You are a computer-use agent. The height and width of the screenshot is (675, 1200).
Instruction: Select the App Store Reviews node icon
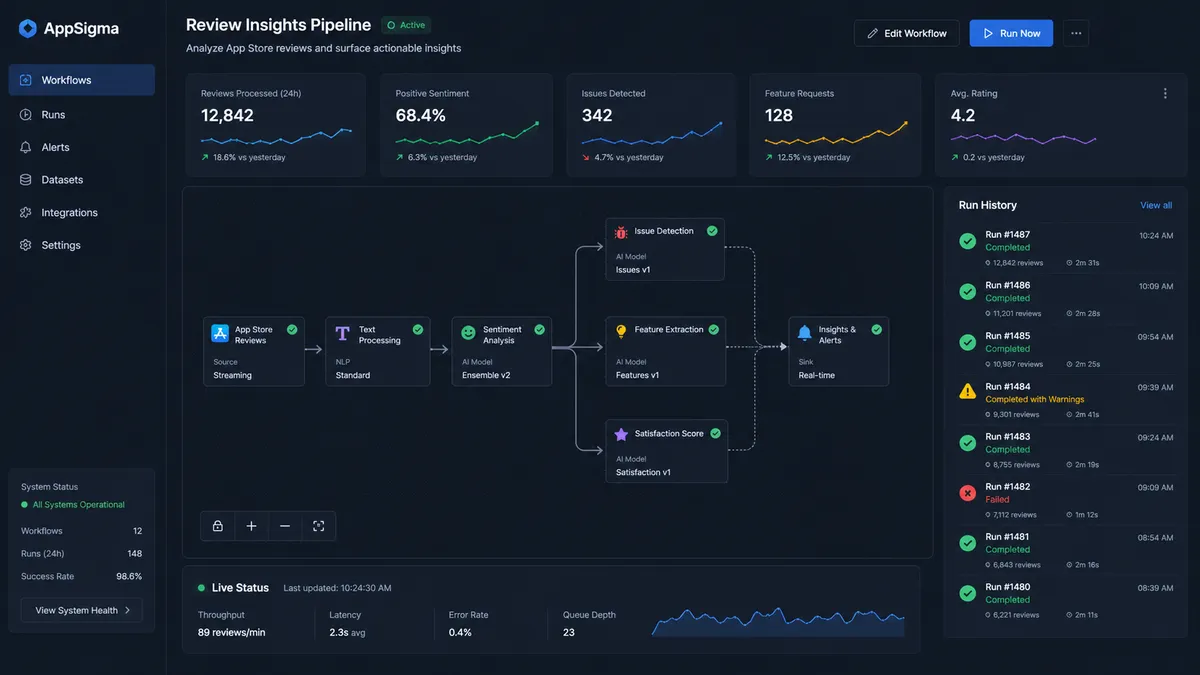pyautogui.click(x=221, y=334)
